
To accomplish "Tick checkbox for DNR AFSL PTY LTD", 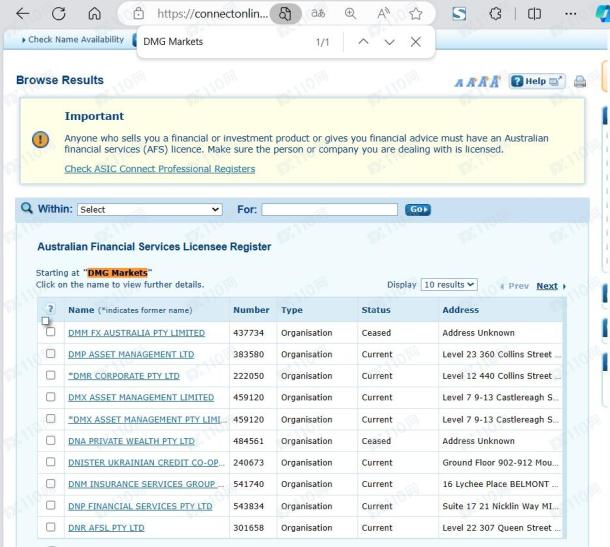I will (51, 527).
